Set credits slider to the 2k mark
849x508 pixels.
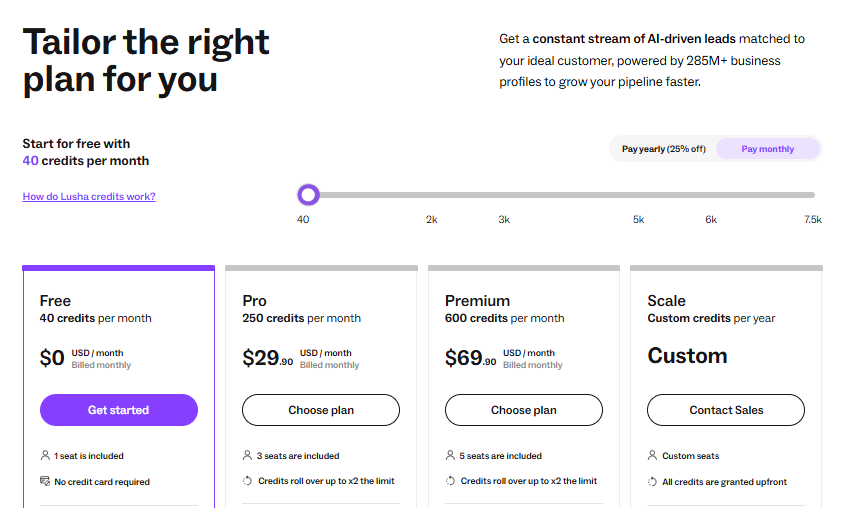pos(431,195)
